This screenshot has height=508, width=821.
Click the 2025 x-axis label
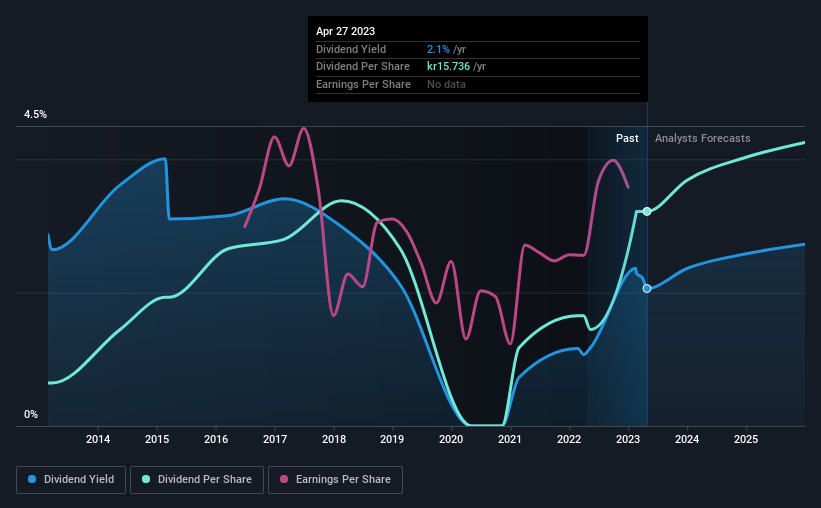tap(746, 439)
